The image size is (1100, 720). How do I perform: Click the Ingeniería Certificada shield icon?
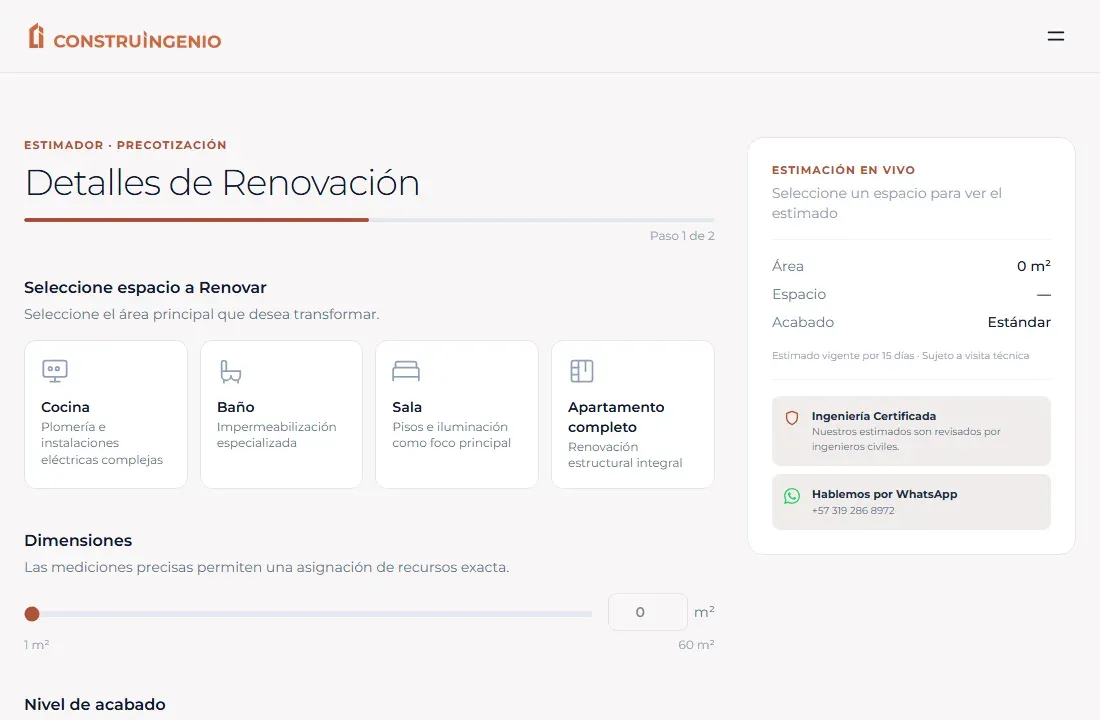[791, 418]
